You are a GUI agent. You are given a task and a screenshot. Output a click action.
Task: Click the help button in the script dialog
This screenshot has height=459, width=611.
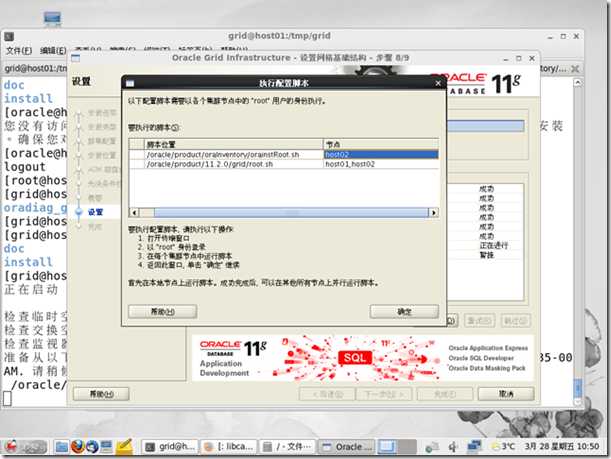pos(162,311)
